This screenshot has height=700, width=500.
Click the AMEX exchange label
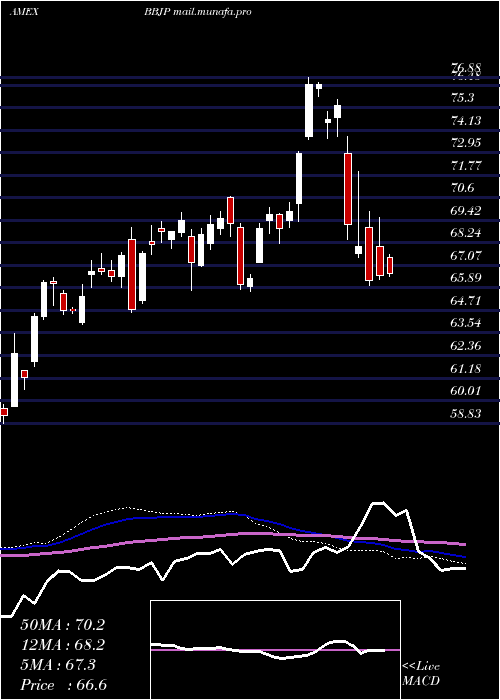23,12
